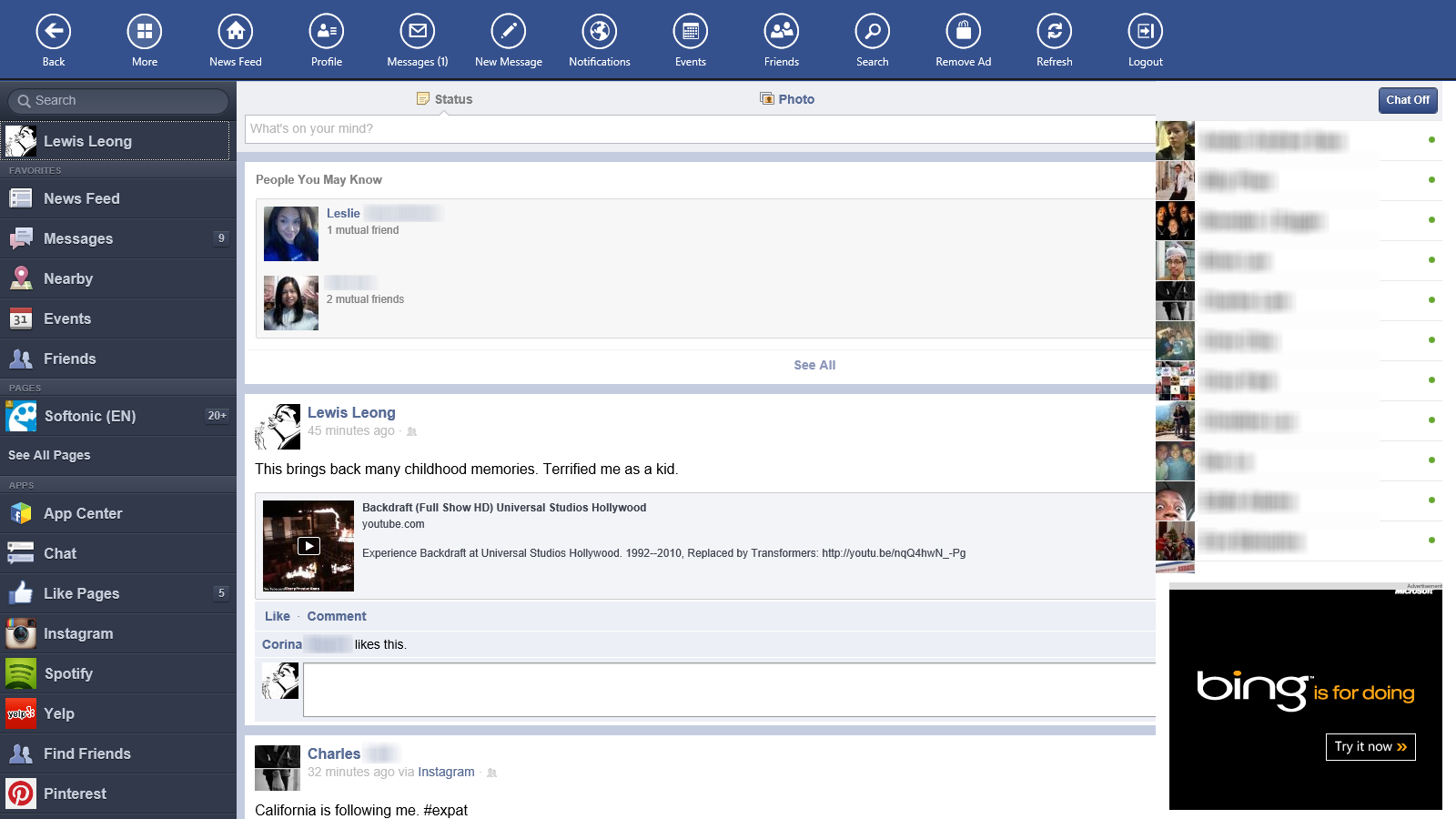The height and width of the screenshot is (819, 1456).
Task: Open the Instagram link on Charles's post
Action: pos(446,771)
